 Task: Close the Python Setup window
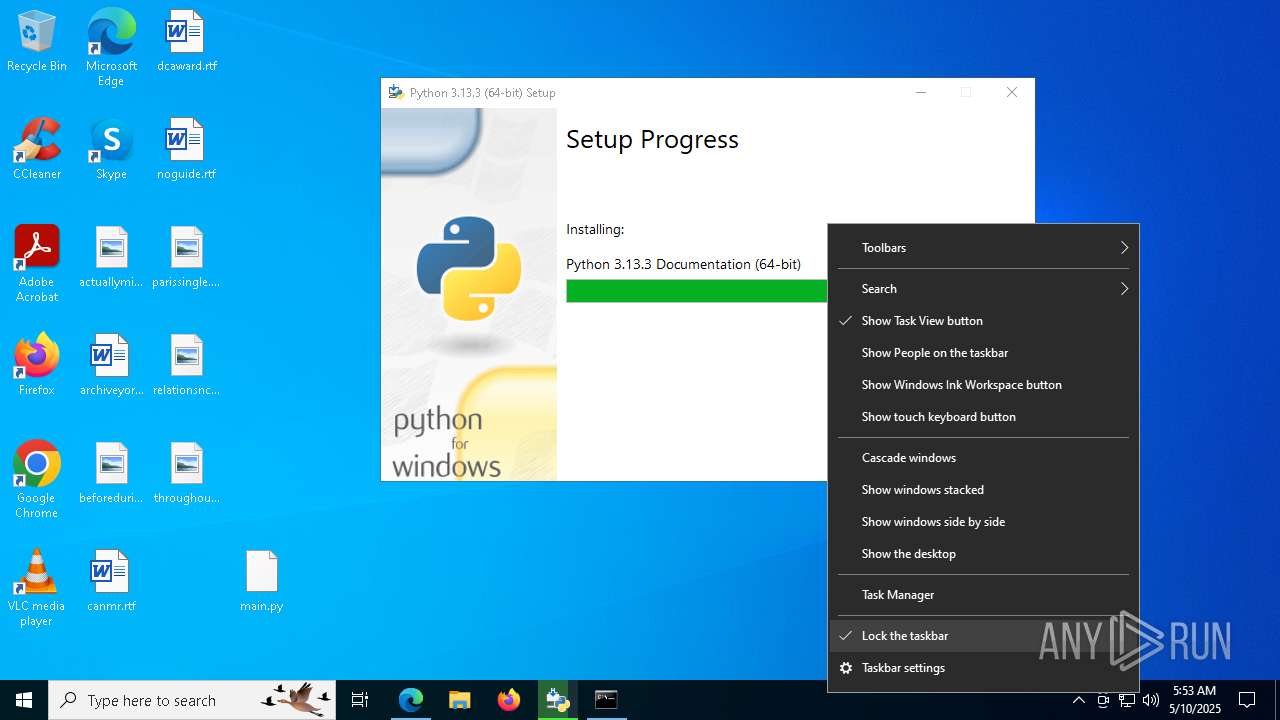[1012, 93]
